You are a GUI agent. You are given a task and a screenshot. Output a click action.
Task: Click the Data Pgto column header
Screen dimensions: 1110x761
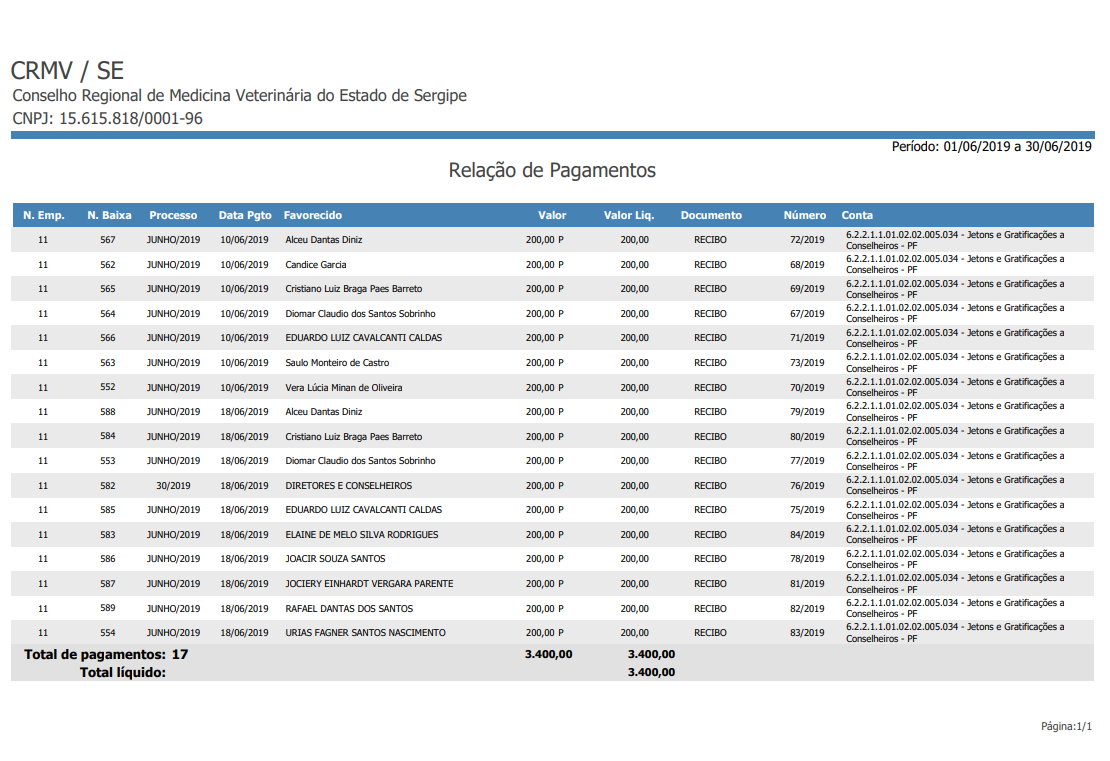pos(245,215)
